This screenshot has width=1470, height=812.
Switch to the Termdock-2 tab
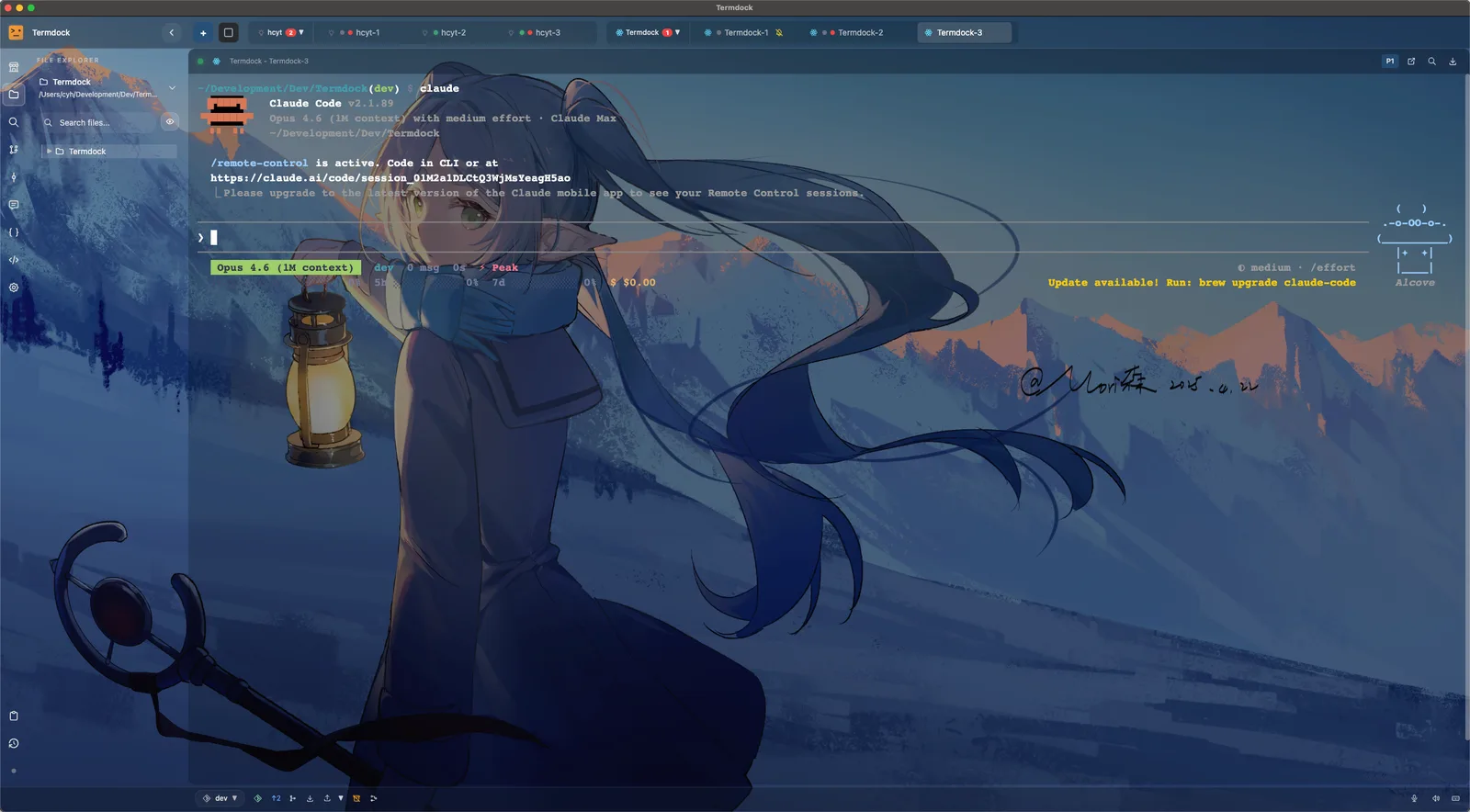(x=854, y=32)
